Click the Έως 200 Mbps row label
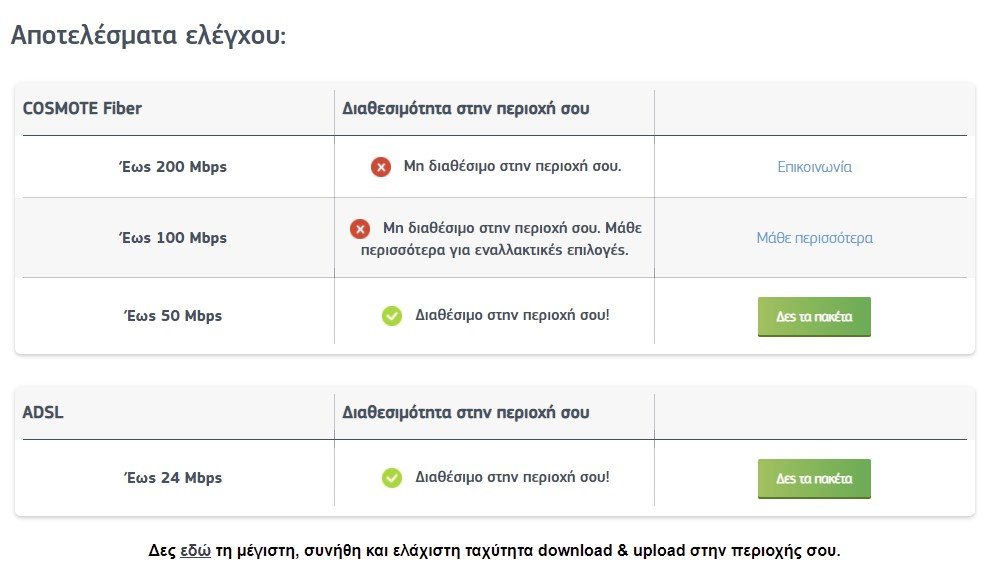Image resolution: width=992 pixels, height=569 pixels. coord(173,166)
